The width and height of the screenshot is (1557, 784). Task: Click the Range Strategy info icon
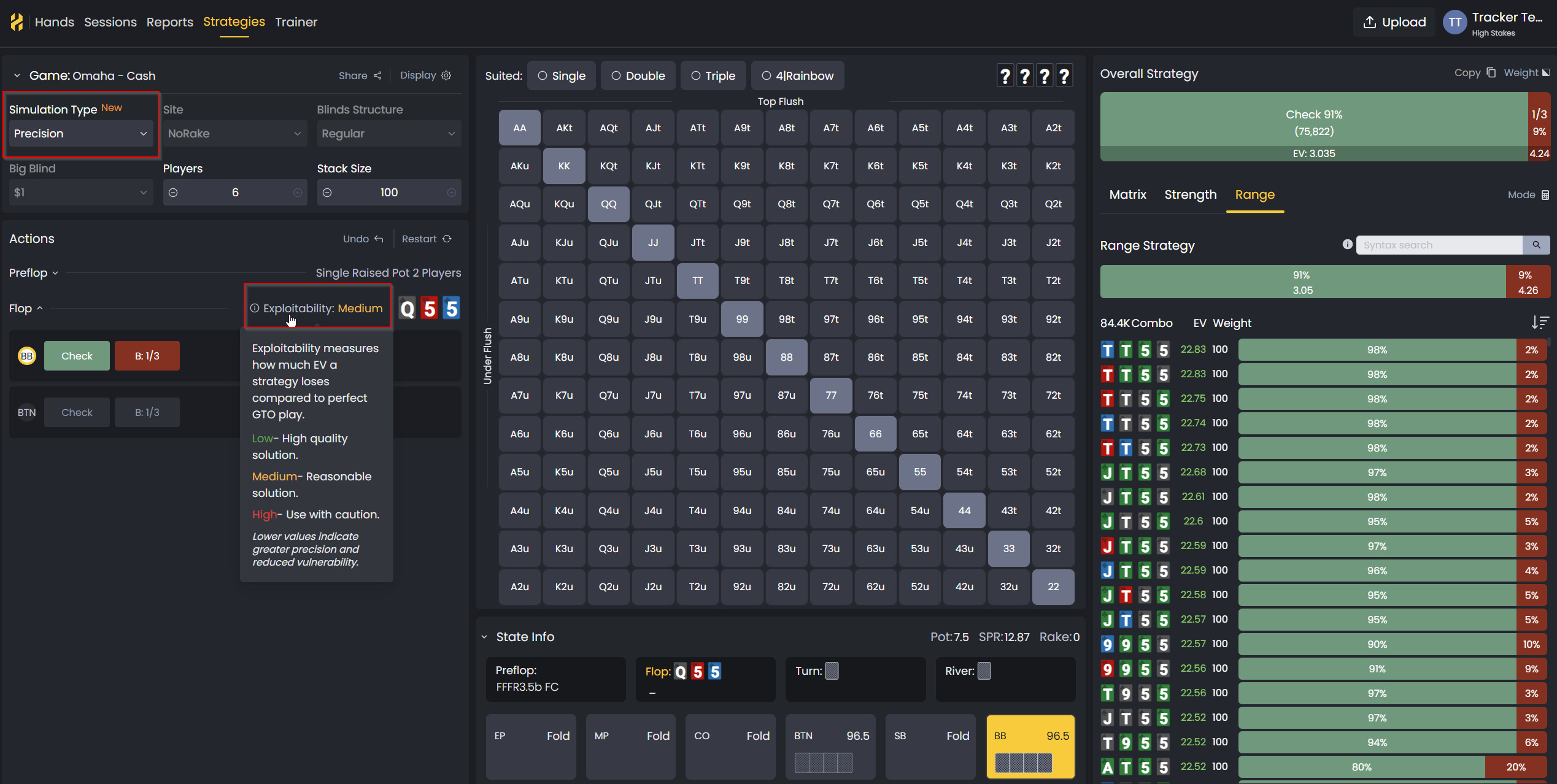coord(1347,244)
